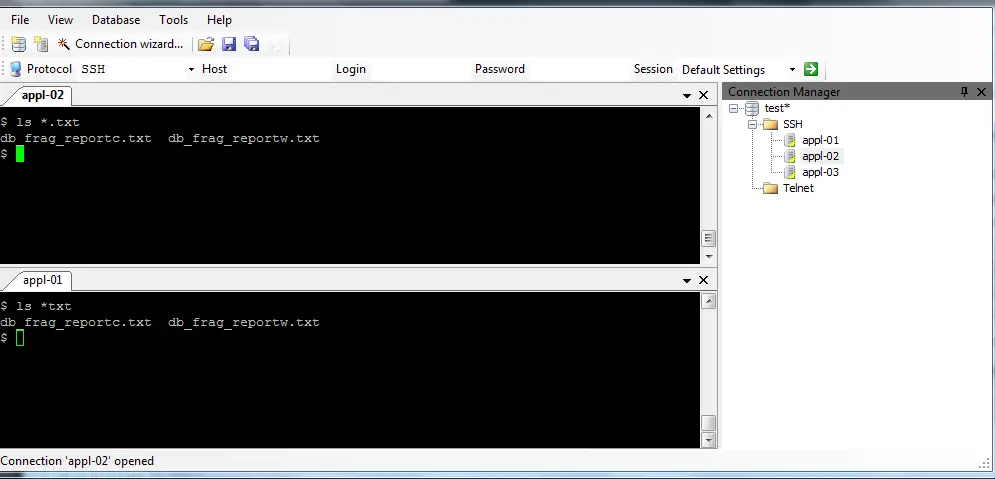This screenshot has height=479, width=995.
Task: Select appl-02 connection in tree
Action: pos(820,156)
